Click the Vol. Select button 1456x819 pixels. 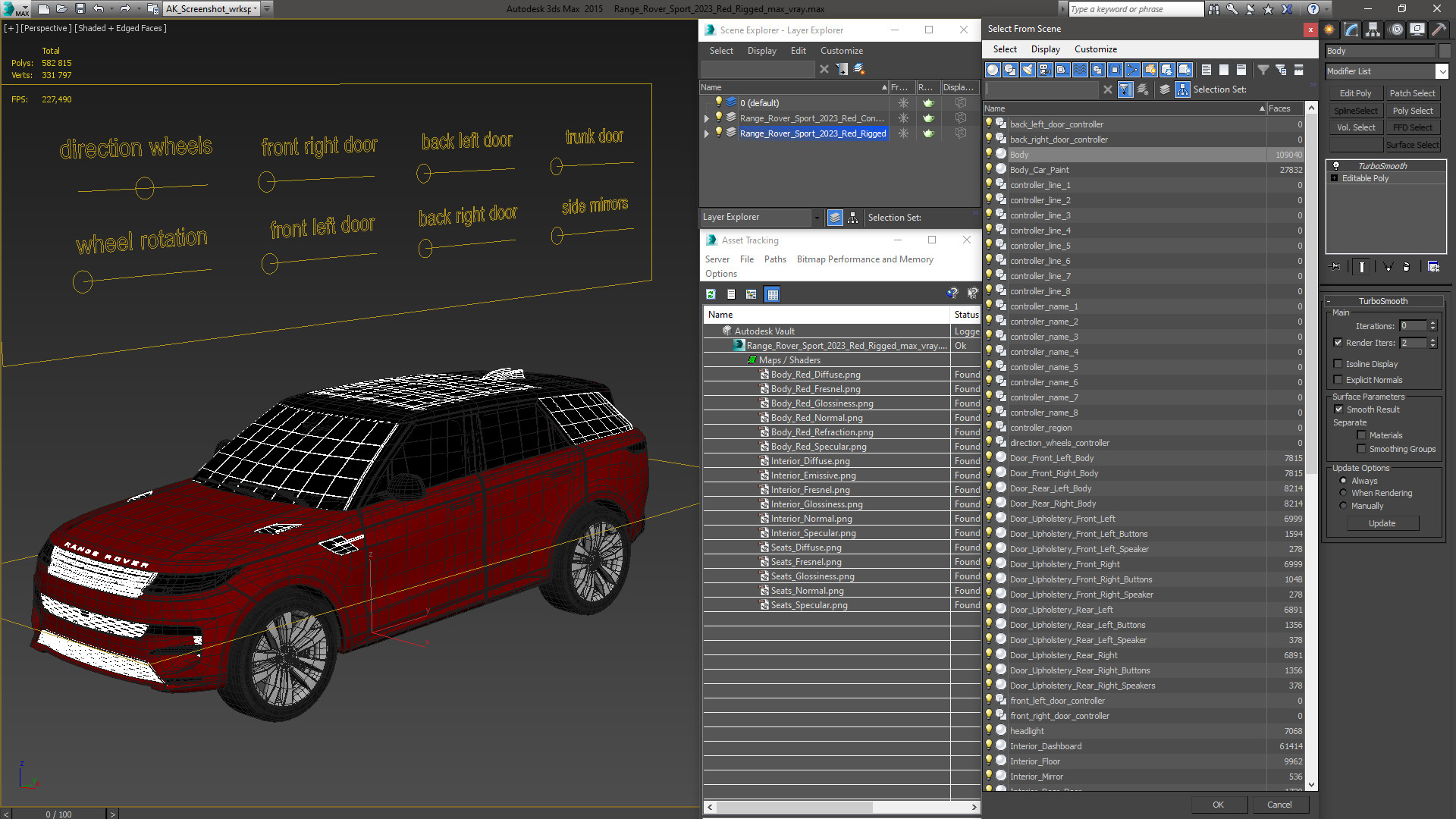click(1355, 127)
